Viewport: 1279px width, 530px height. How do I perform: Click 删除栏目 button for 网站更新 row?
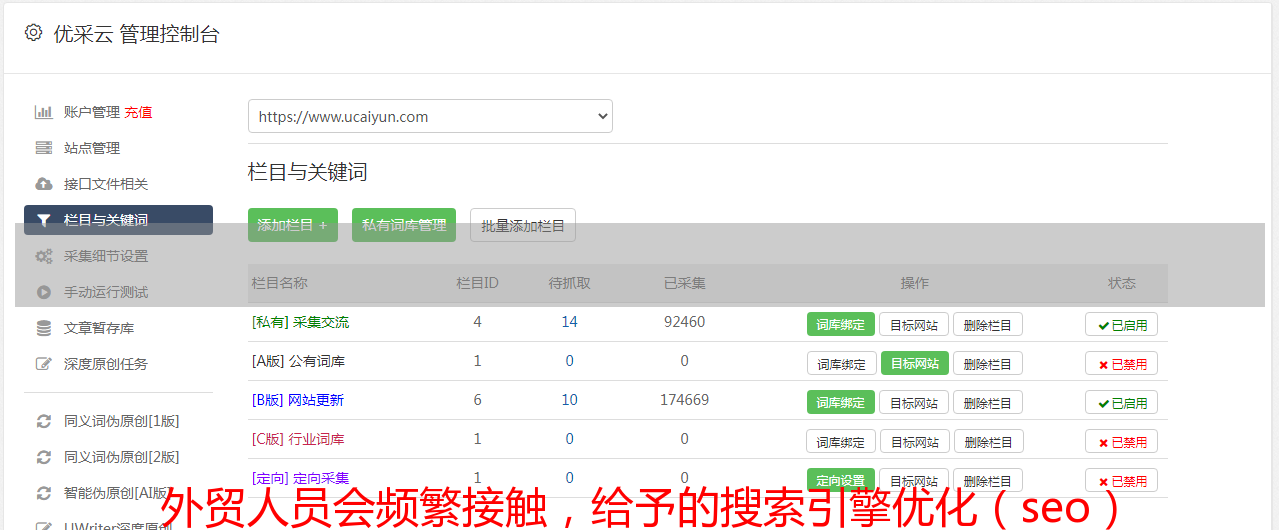pyautogui.click(x=987, y=402)
